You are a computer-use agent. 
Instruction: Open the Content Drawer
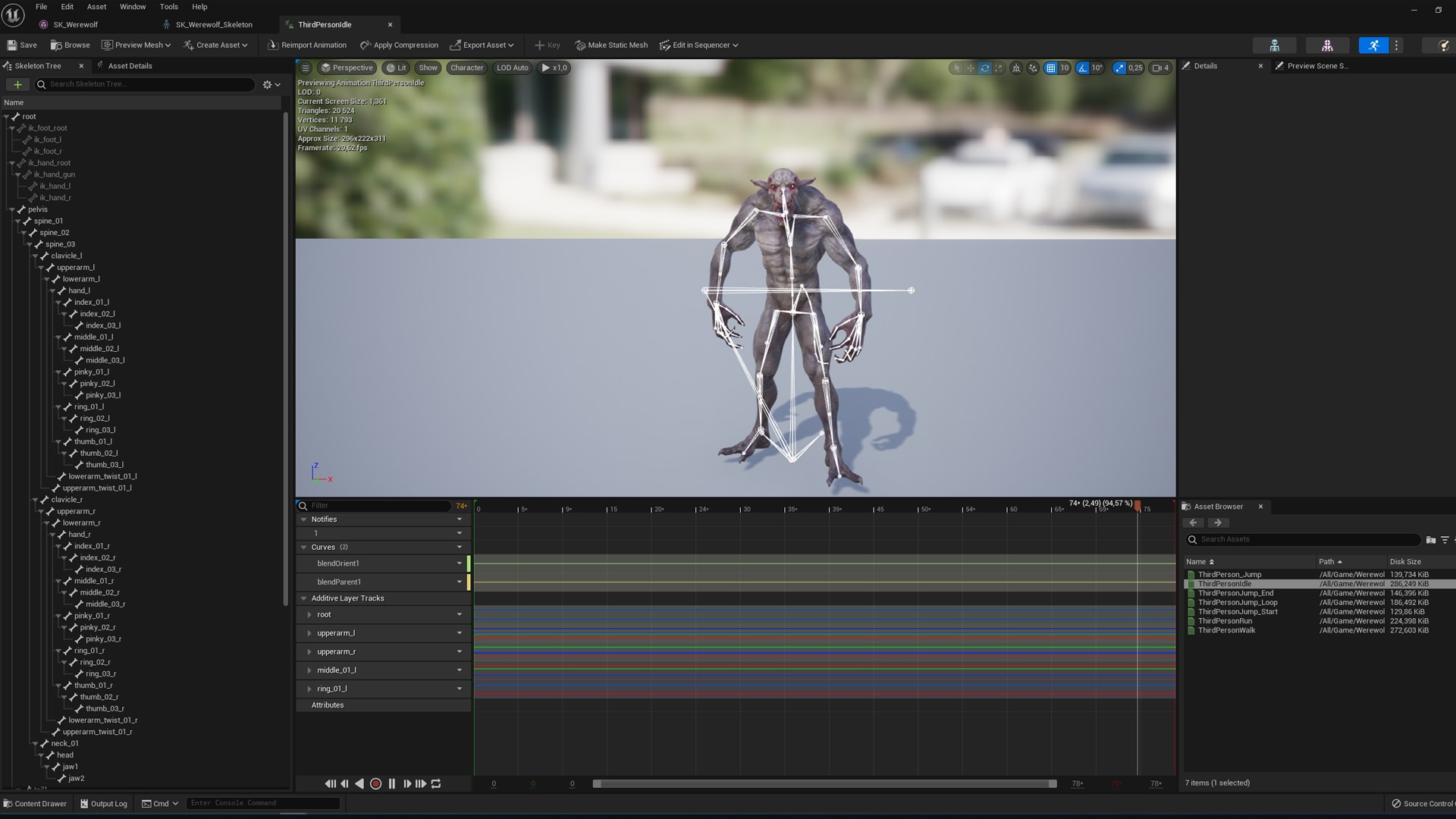[x=35, y=804]
